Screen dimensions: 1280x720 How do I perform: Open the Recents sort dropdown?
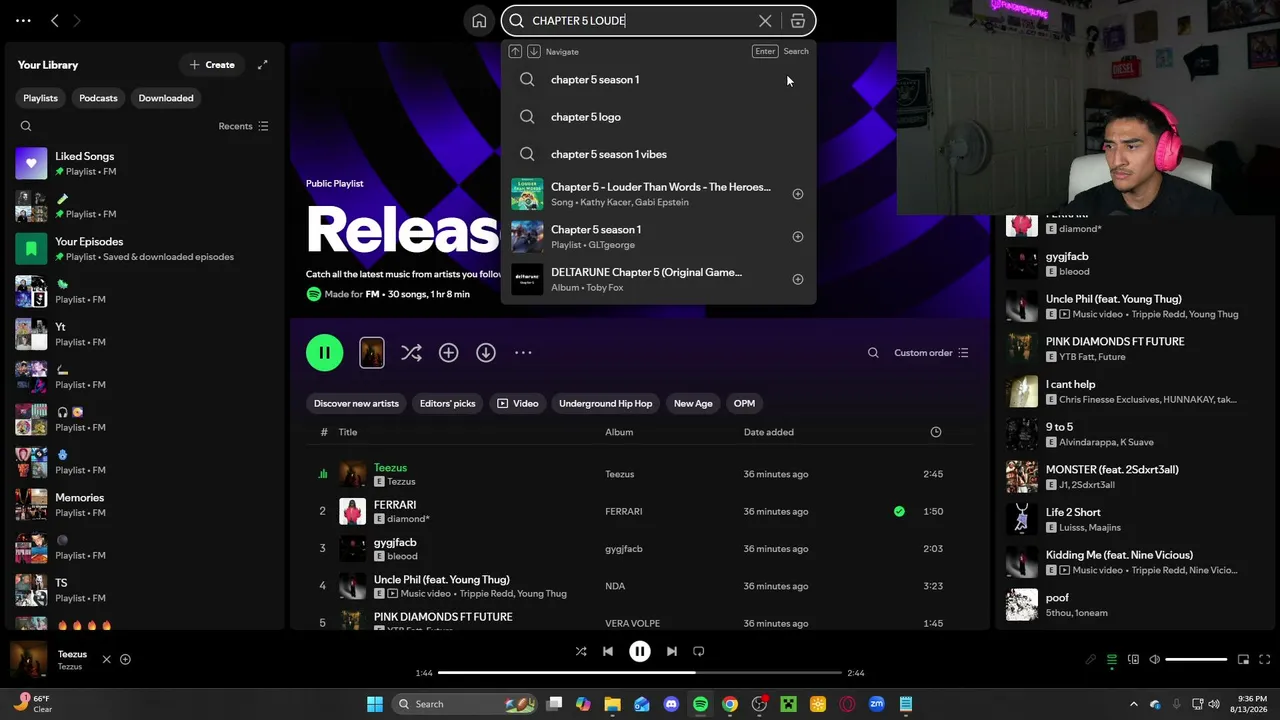(243, 126)
